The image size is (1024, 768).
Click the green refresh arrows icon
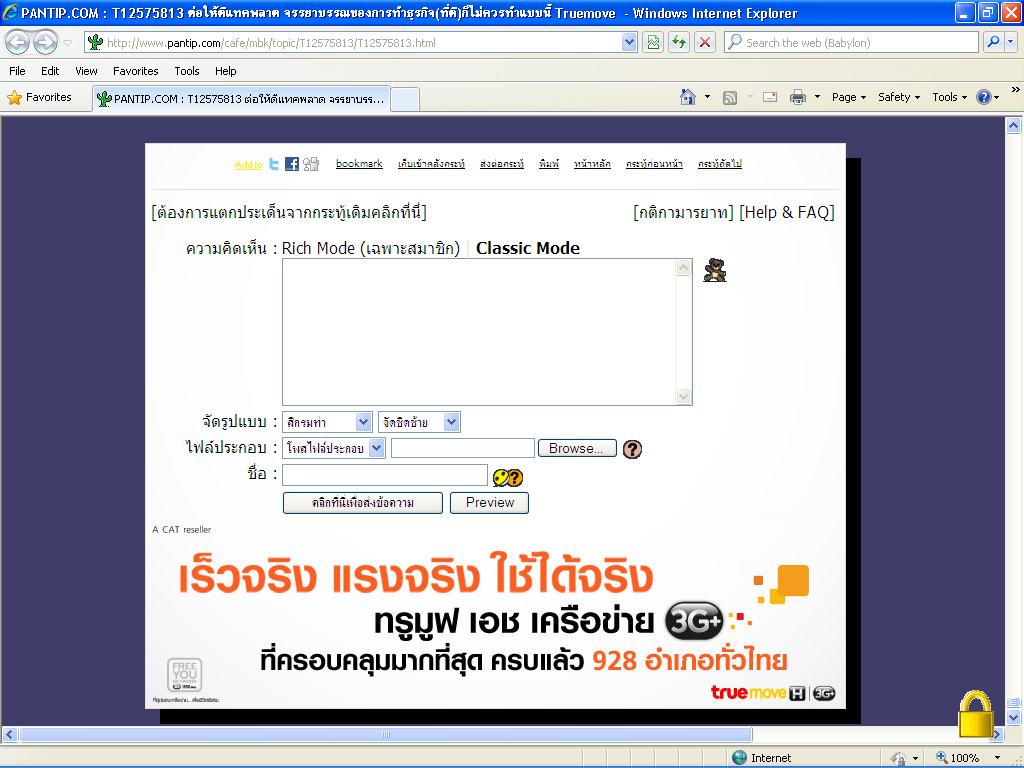(x=679, y=43)
